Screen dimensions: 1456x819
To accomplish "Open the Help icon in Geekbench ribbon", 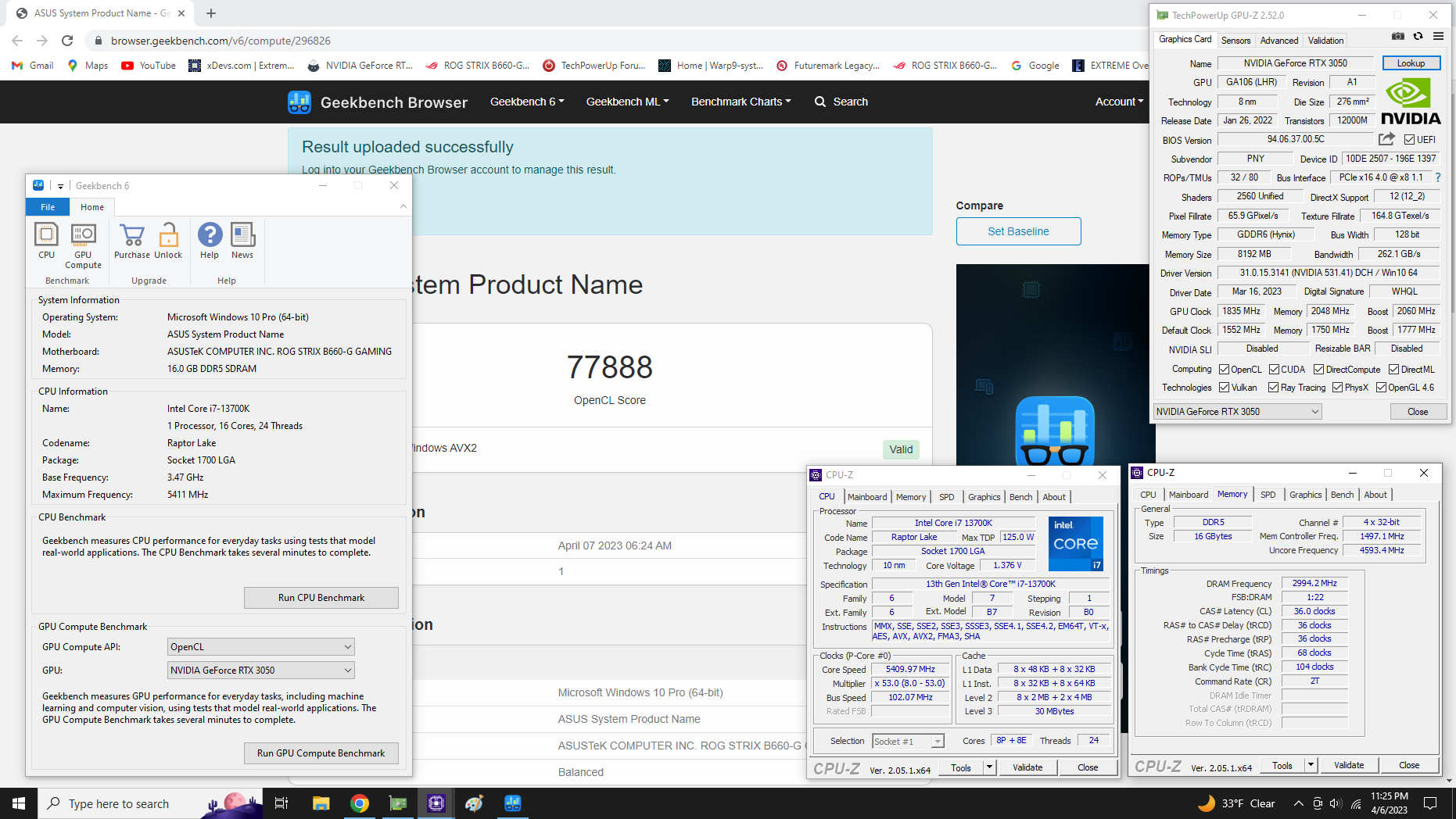I will pyautogui.click(x=210, y=241).
